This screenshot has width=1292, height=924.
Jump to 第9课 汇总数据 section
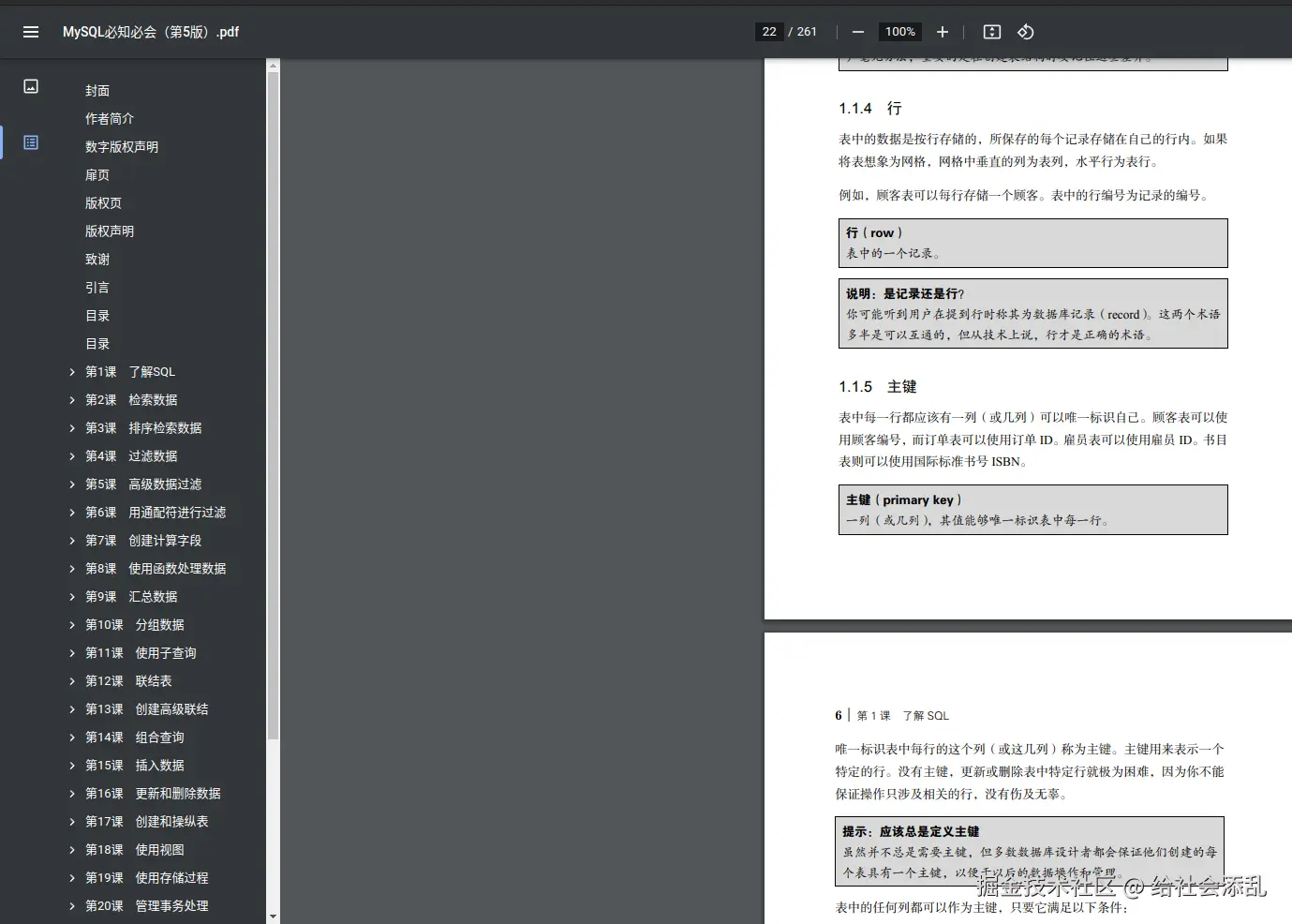point(131,597)
